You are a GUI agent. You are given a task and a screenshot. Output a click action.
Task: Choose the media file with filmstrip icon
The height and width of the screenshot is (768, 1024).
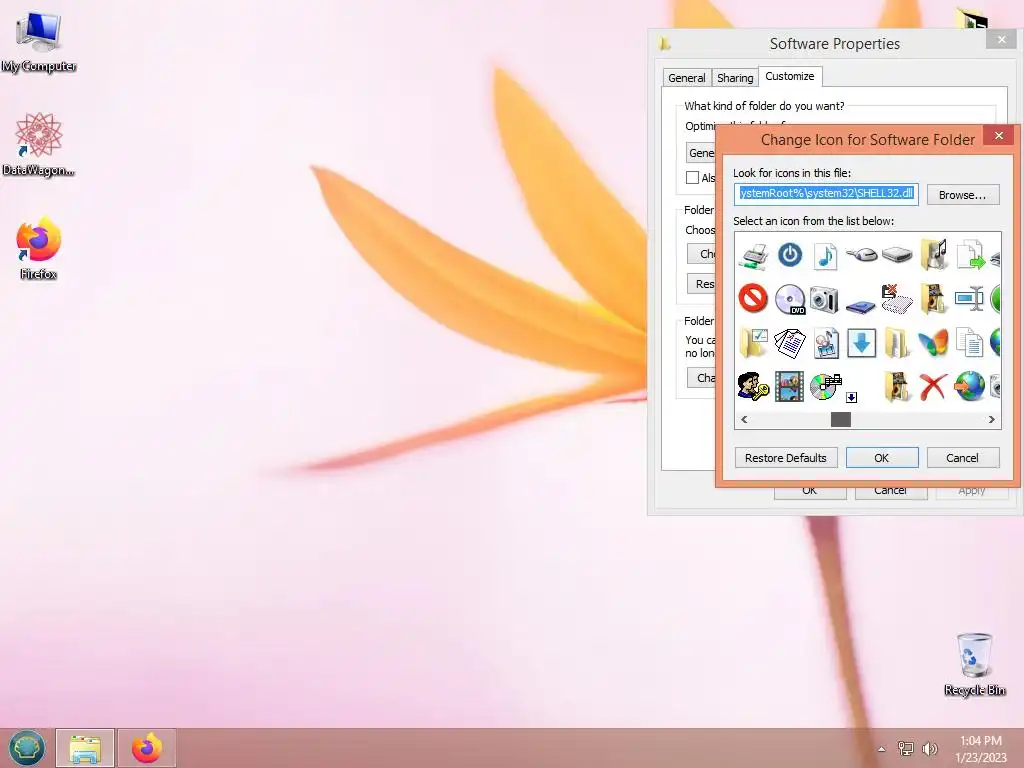(x=825, y=343)
